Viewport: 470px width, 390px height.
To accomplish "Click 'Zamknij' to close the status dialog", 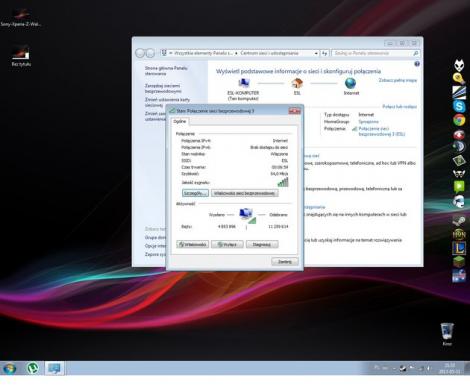I will tap(285, 262).
